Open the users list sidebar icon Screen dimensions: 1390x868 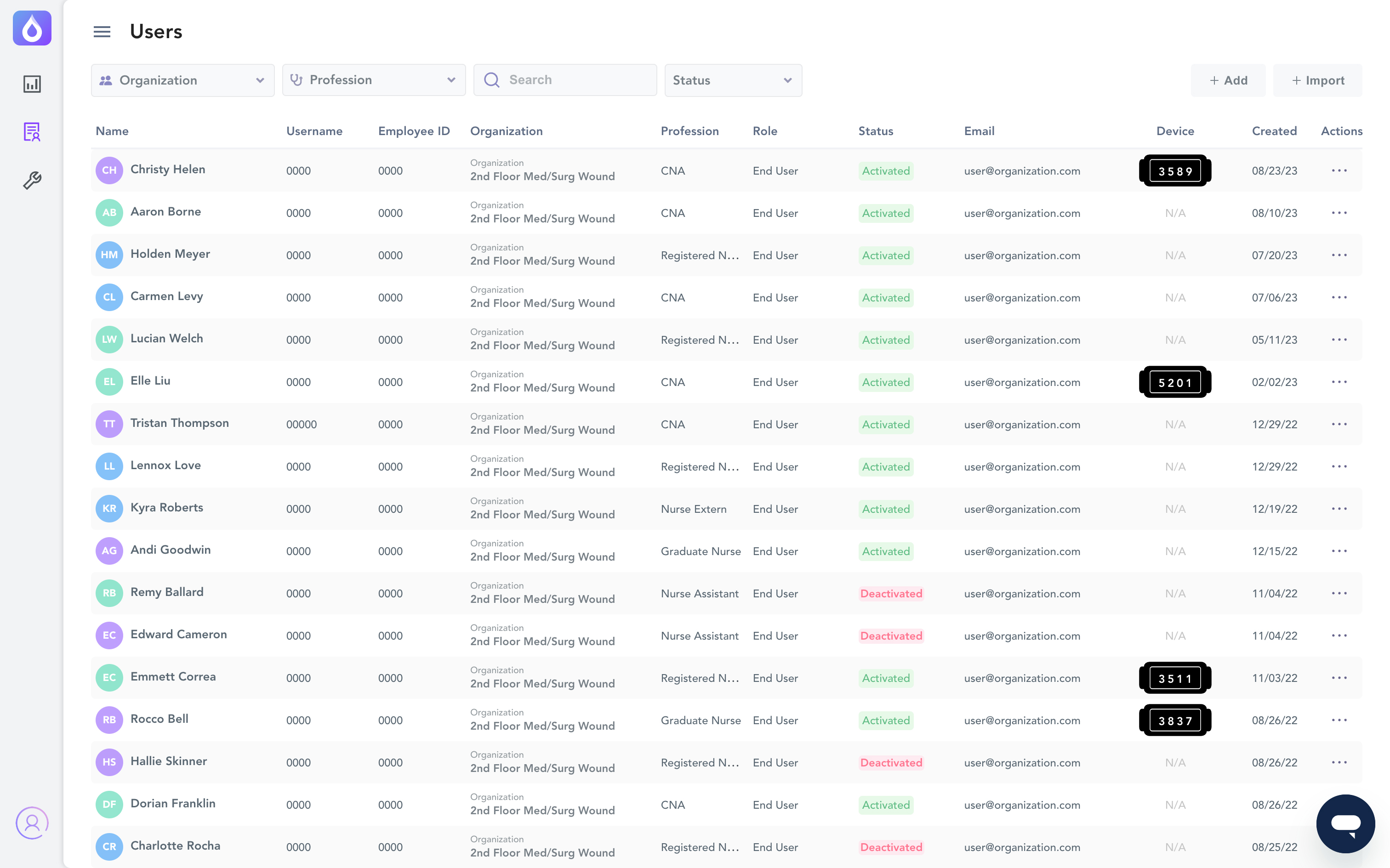[32, 132]
